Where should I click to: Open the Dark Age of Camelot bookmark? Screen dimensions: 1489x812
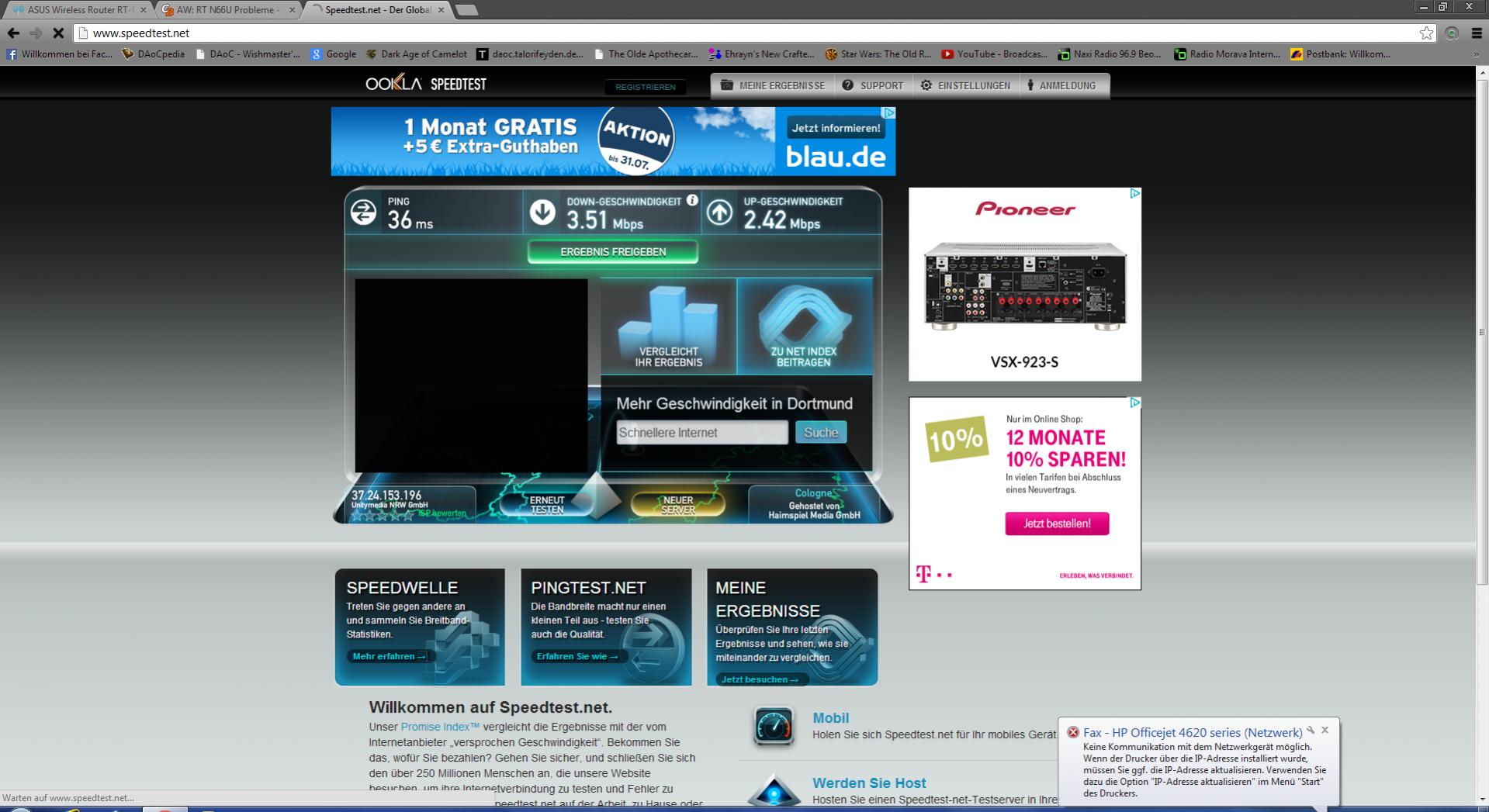(x=416, y=54)
